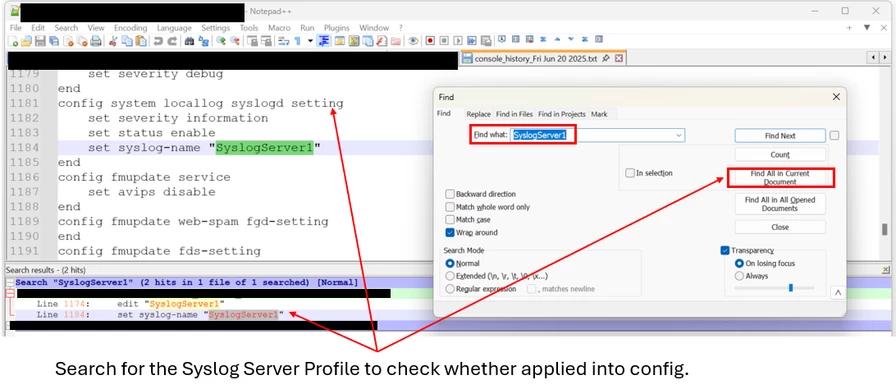Viewport: 896px width, 385px height.
Task: Tick the checkbox beside Find Next
Action: [834, 136]
